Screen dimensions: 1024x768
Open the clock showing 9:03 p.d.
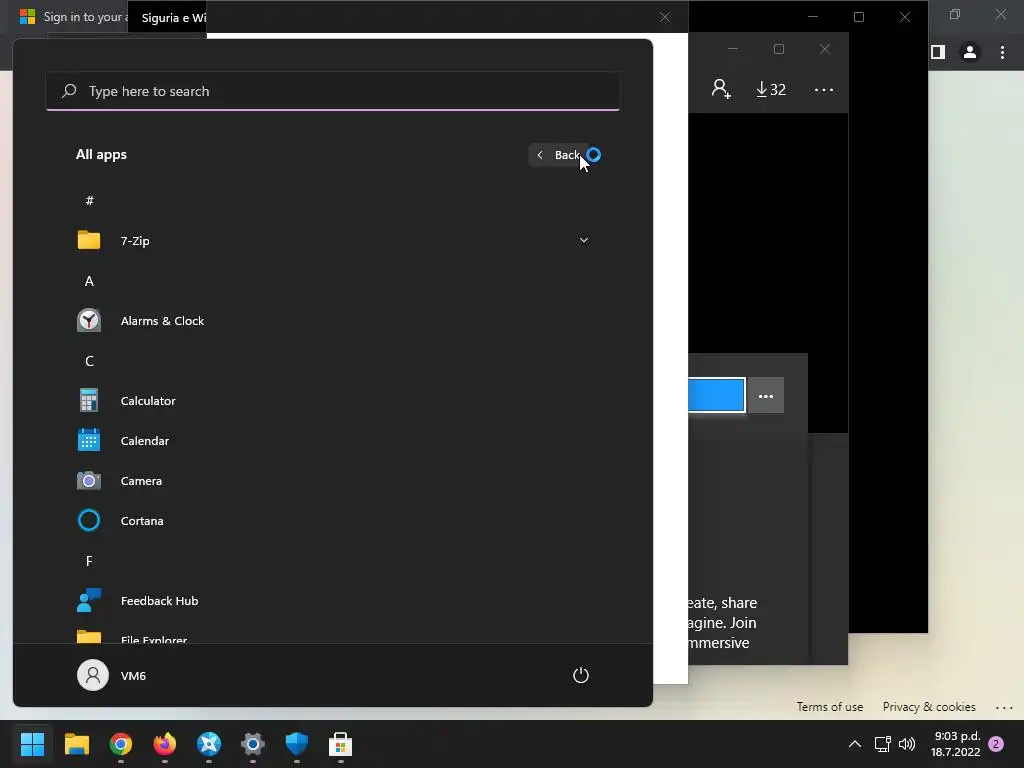(956, 744)
